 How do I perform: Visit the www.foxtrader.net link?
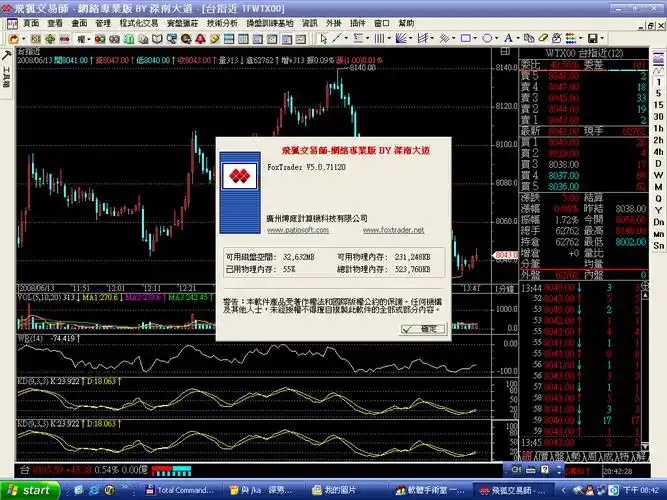click(x=393, y=230)
